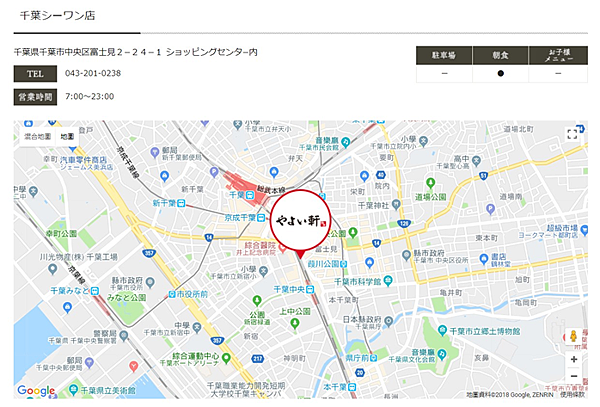Click 千葉市立郷土博物館 marker

(442, 330)
